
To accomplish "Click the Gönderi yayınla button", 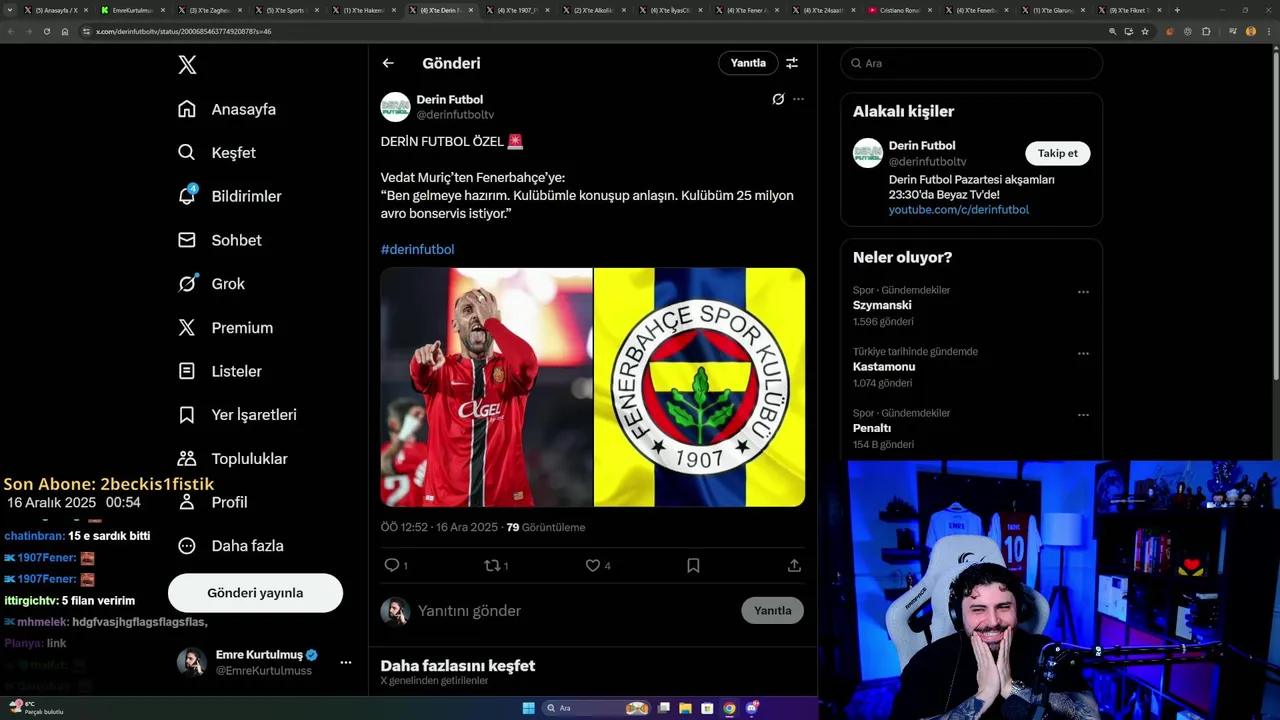I will (255, 593).
